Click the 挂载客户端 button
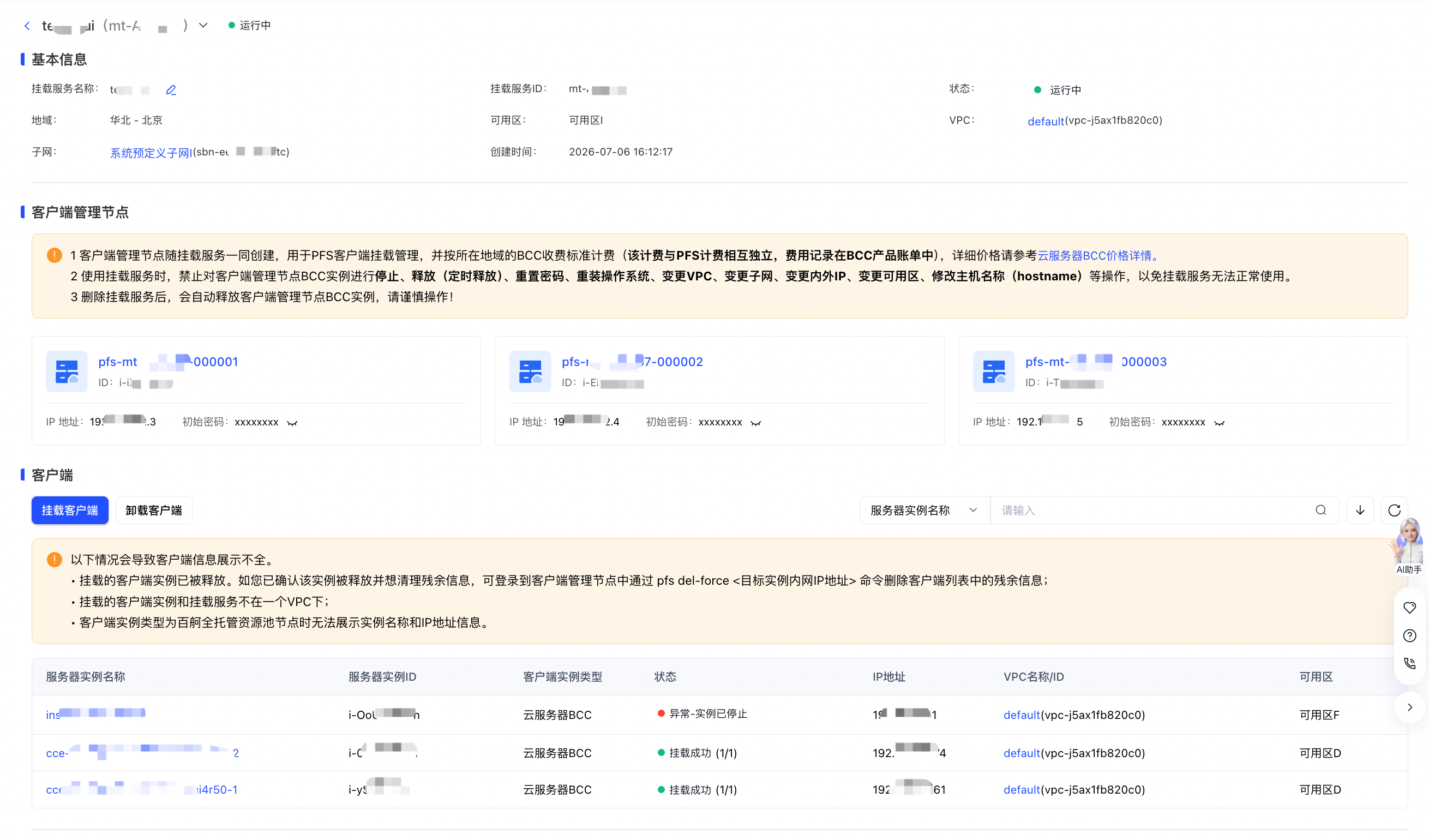1429x840 pixels. point(70,510)
